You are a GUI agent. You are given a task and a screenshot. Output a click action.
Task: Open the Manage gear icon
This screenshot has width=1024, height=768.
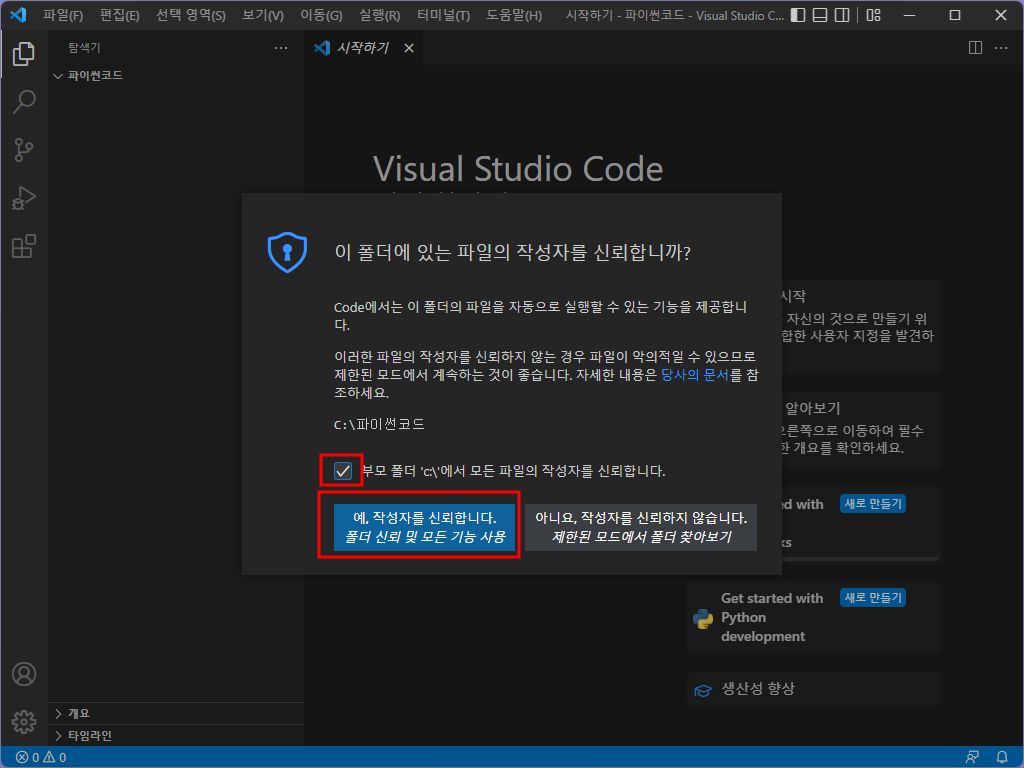[24, 722]
